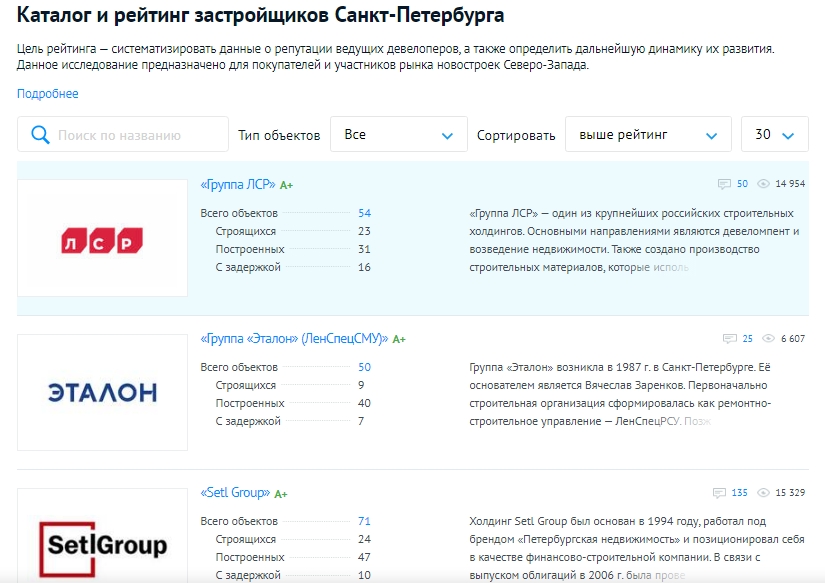Open the «Setl Group» developer link
This screenshot has height=583, width=825.
pyautogui.click(x=235, y=493)
